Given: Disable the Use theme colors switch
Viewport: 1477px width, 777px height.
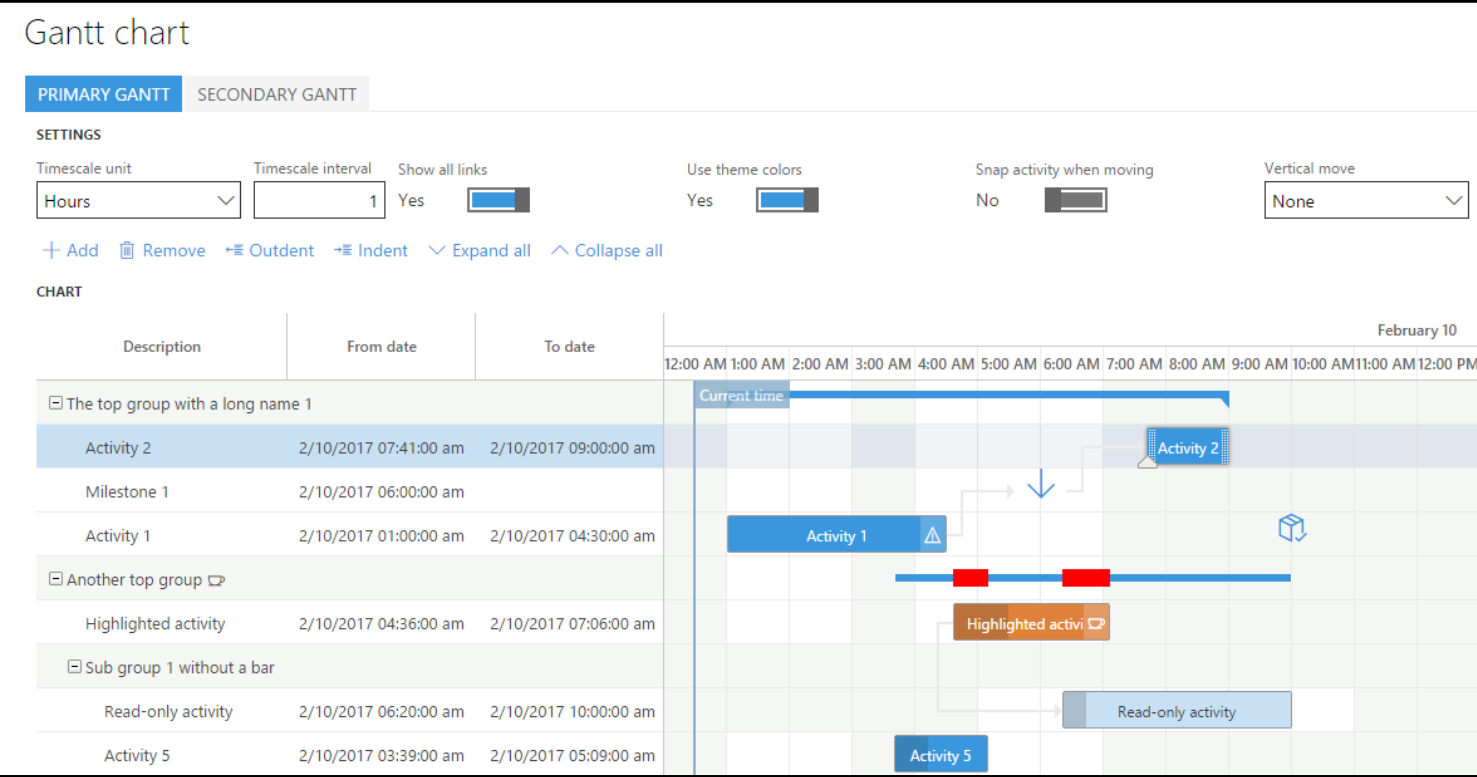Looking at the screenshot, I should (x=787, y=200).
